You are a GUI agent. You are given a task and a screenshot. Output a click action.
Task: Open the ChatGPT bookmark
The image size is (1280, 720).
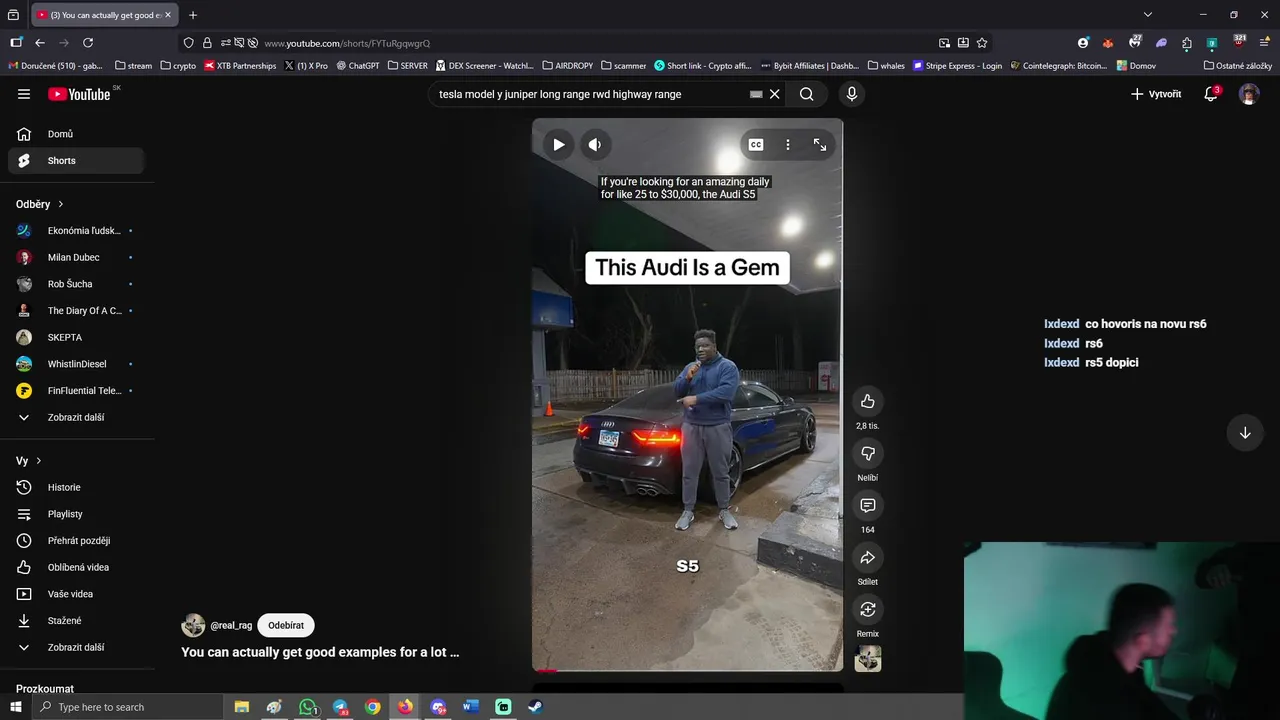pyautogui.click(x=358, y=66)
